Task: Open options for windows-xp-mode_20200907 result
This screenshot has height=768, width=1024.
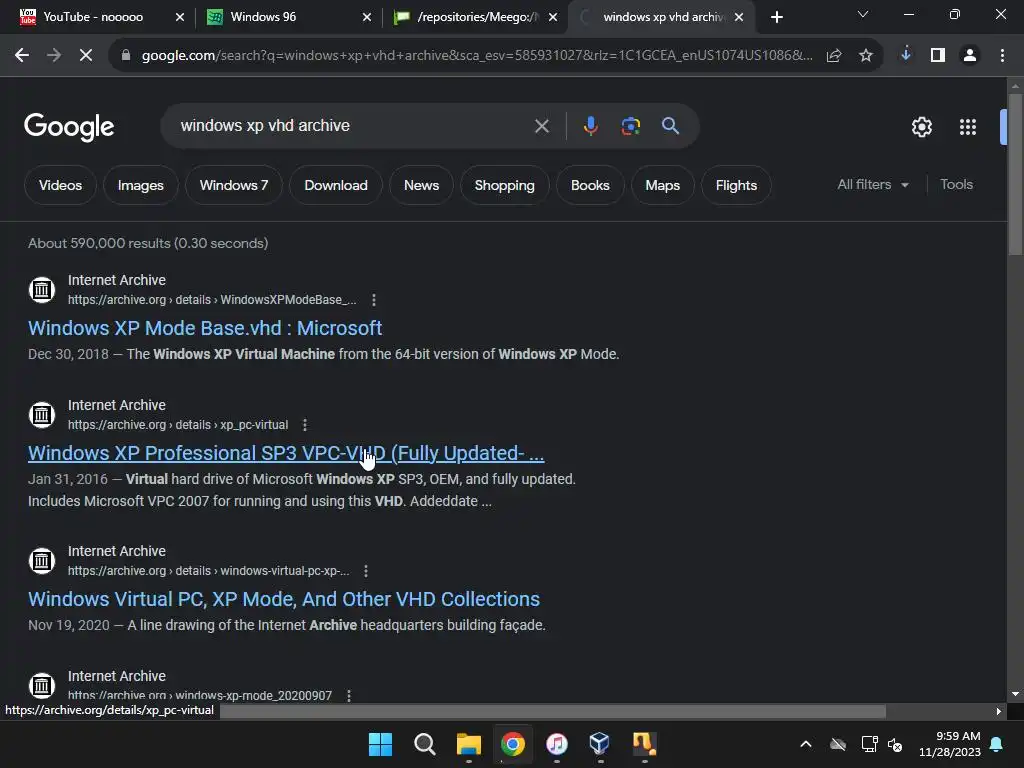Action: click(349, 696)
